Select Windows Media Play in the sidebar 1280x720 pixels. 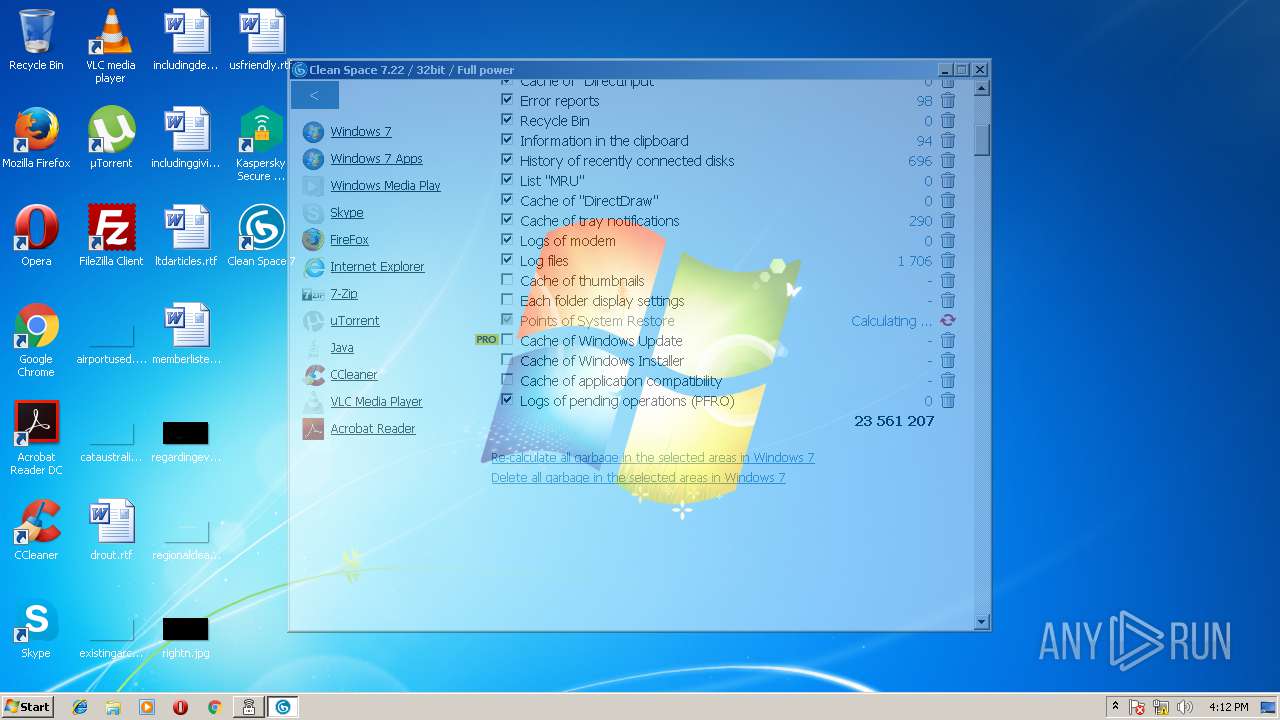point(385,186)
